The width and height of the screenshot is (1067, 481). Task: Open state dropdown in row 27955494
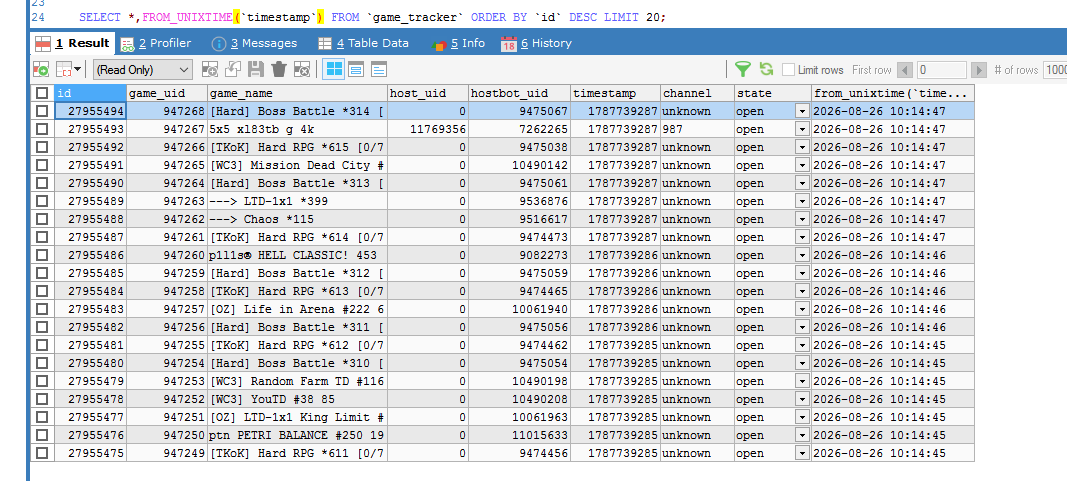pos(803,112)
